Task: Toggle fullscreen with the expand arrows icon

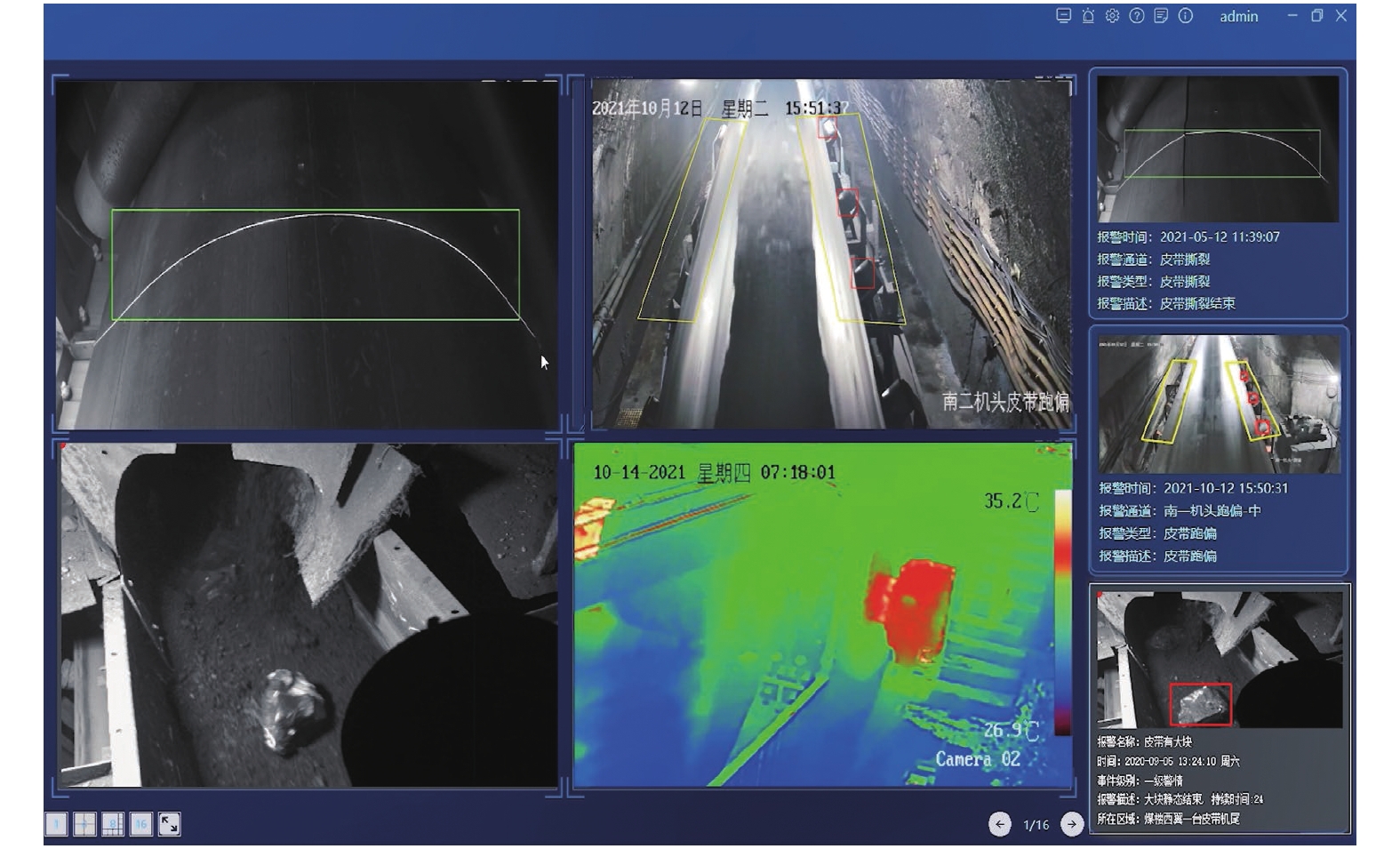Action: coord(169,824)
